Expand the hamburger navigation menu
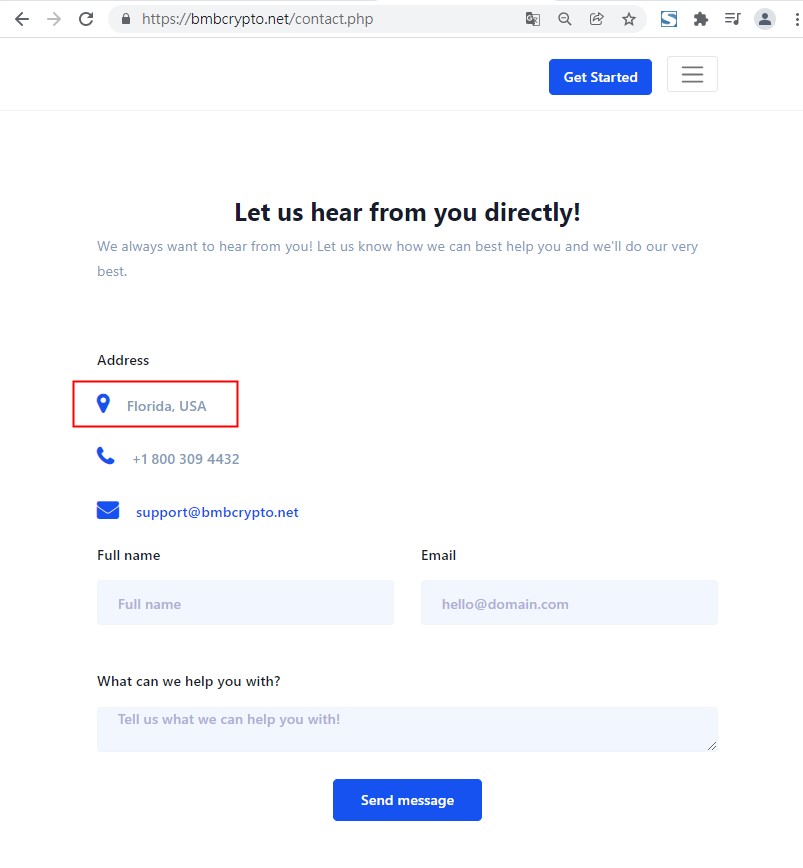Screen dimensions: 803x868 pyautogui.click(x=692, y=75)
